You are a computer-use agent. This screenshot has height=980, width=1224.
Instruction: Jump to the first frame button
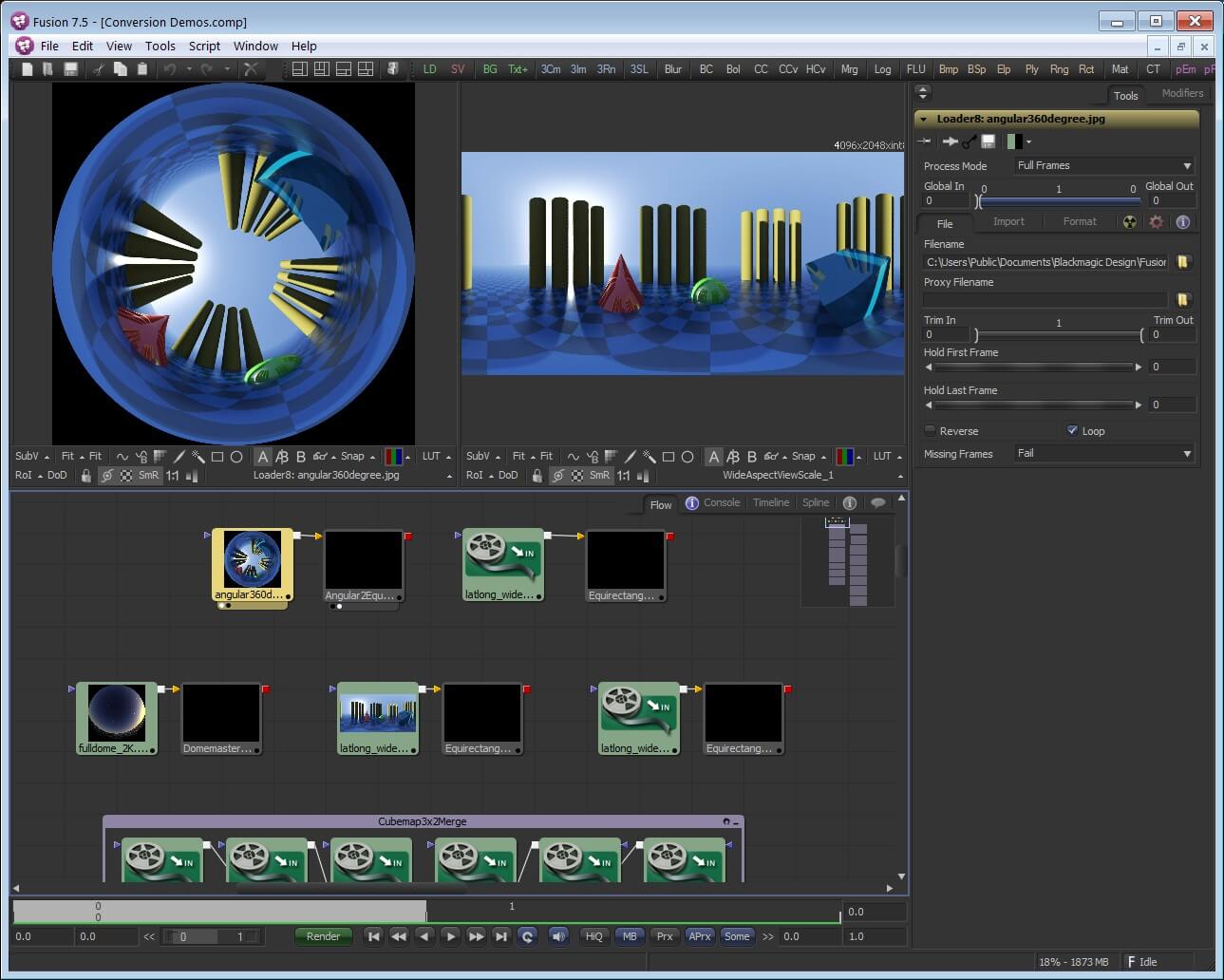point(374,936)
